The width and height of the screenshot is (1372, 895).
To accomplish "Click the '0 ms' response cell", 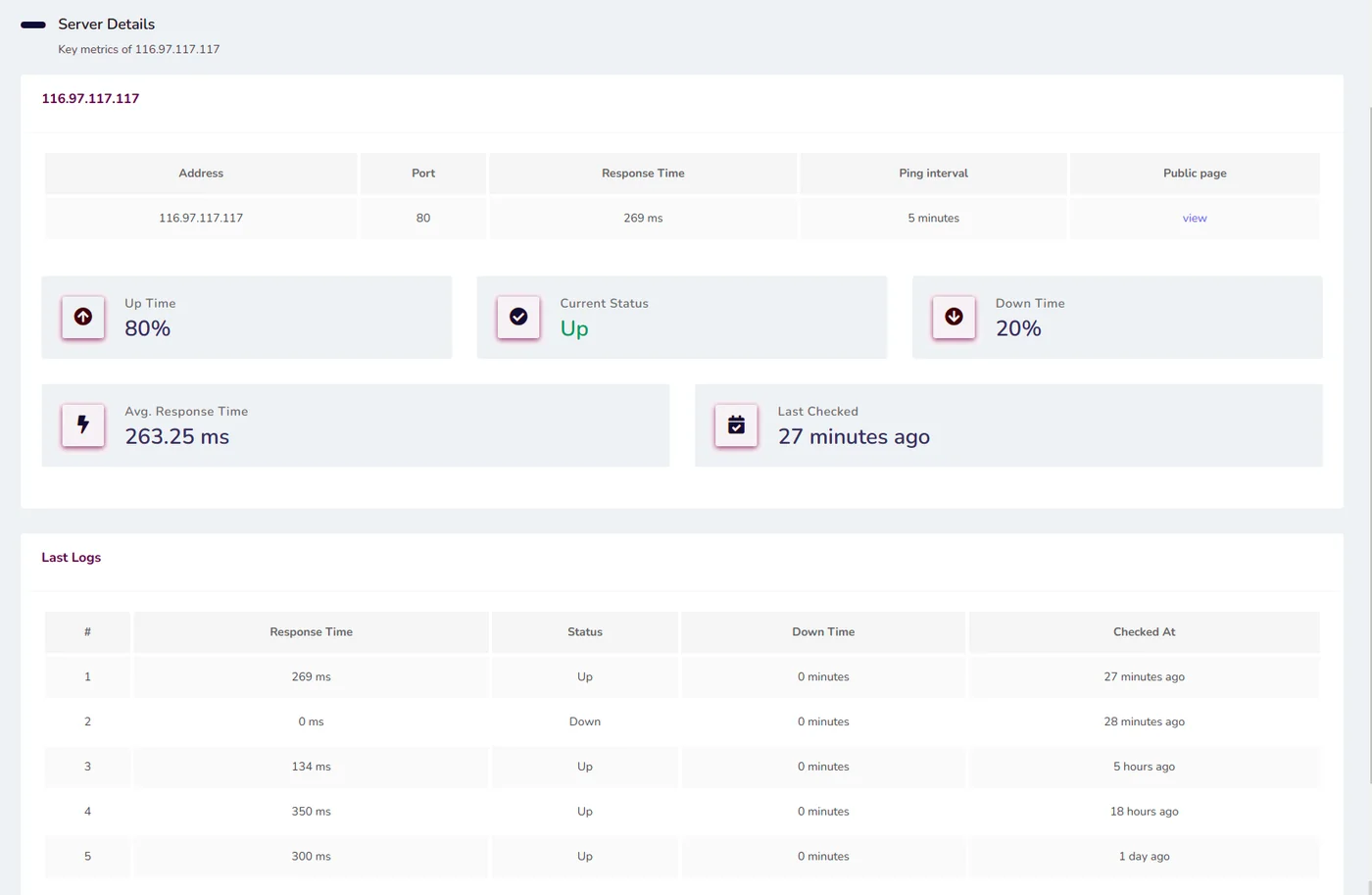I will click(311, 721).
